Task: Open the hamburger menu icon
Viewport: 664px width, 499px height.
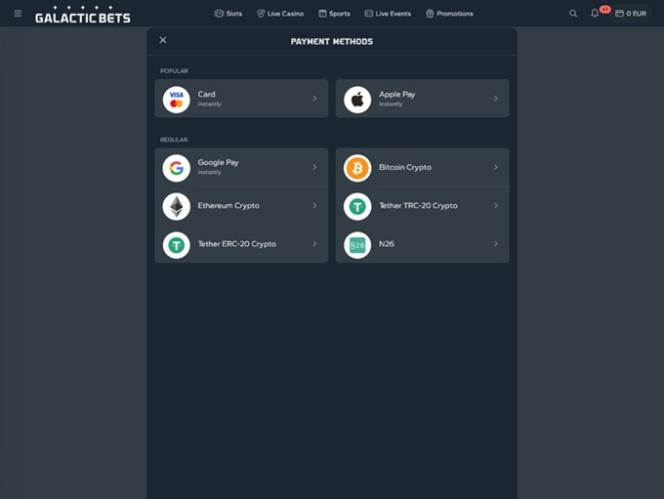Action: click(17, 14)
